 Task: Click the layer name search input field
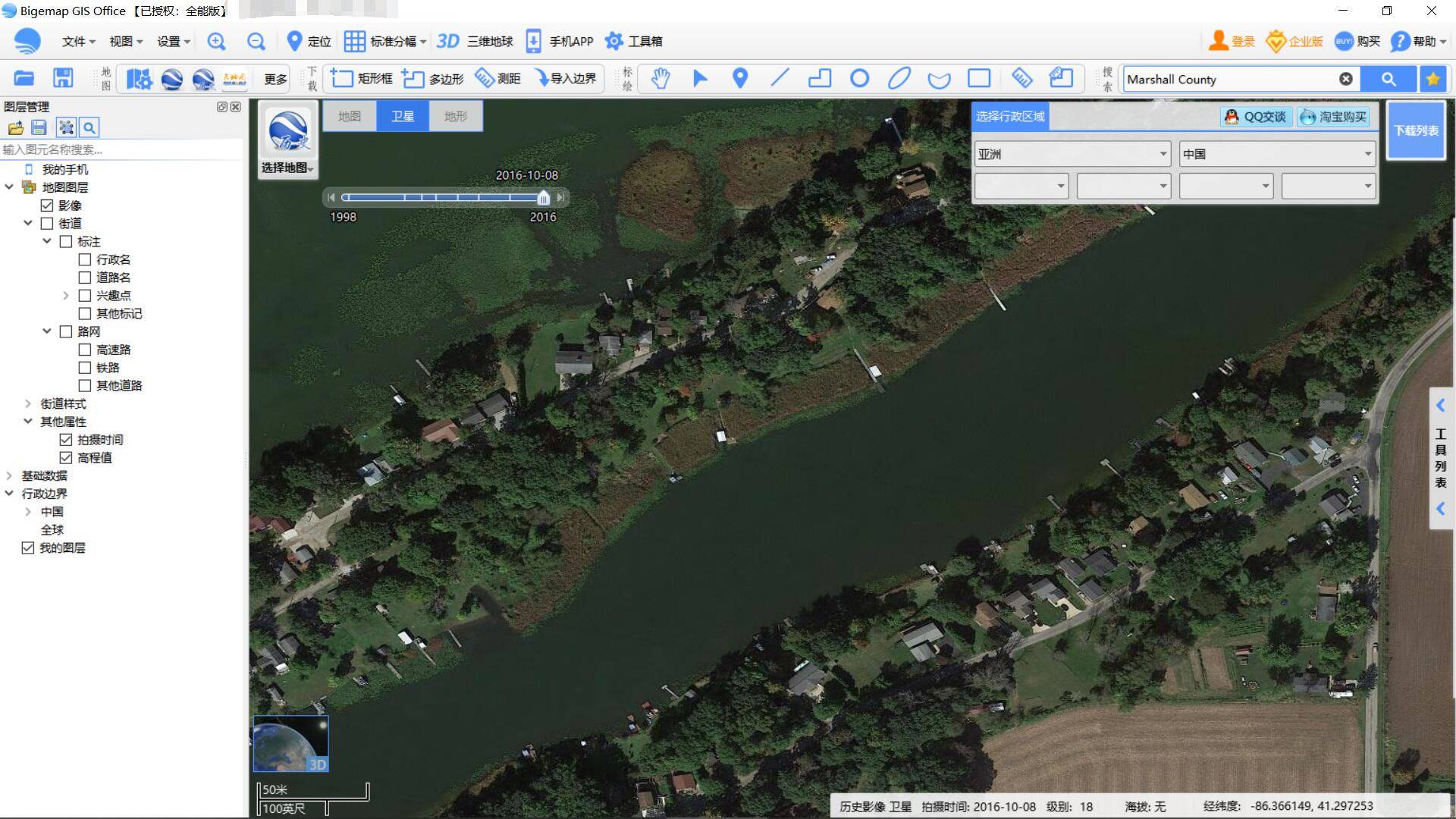[121, 150]
